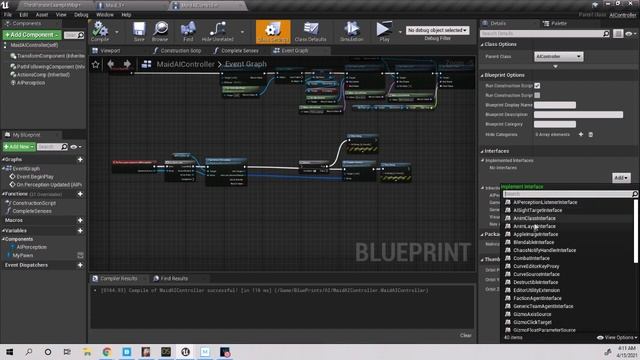Toggle Hide Unrelated nodes icon
The width and height of the screenshot is (640, 360).
218,31
